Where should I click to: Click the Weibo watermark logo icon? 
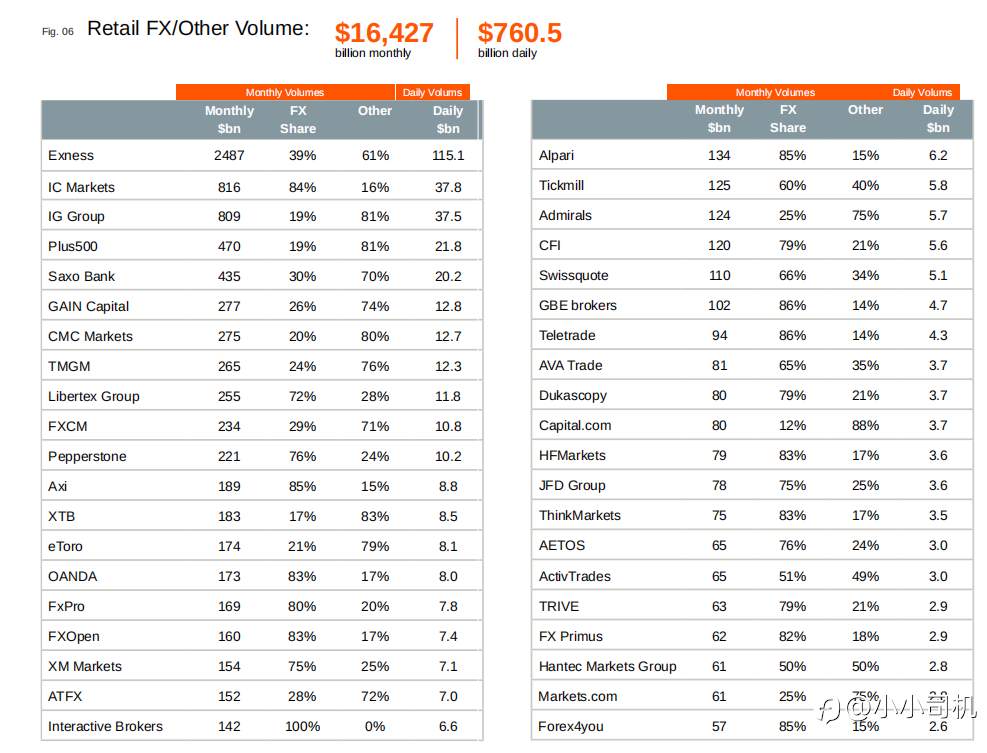831,711
